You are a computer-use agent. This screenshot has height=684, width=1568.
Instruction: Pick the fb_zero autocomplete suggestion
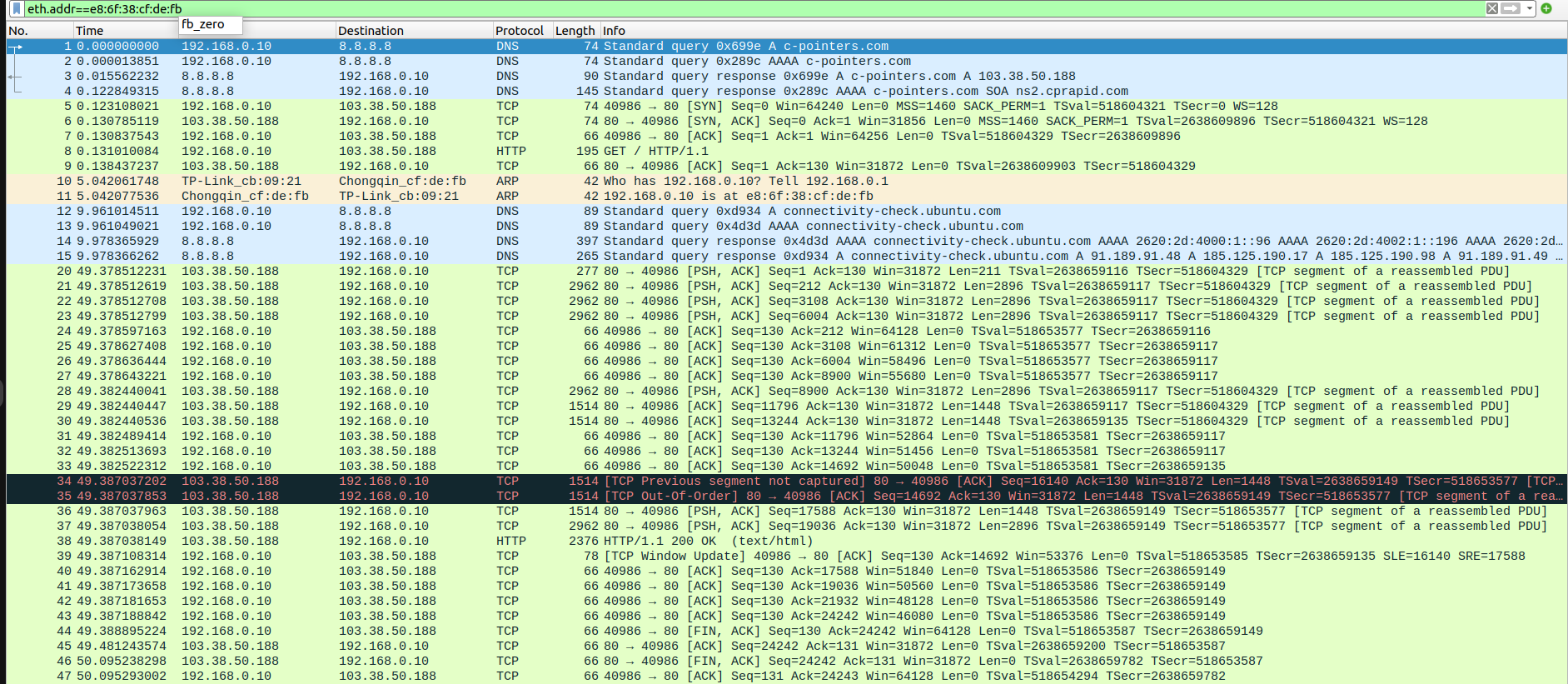pyautogui.click(x=203, y=25)
